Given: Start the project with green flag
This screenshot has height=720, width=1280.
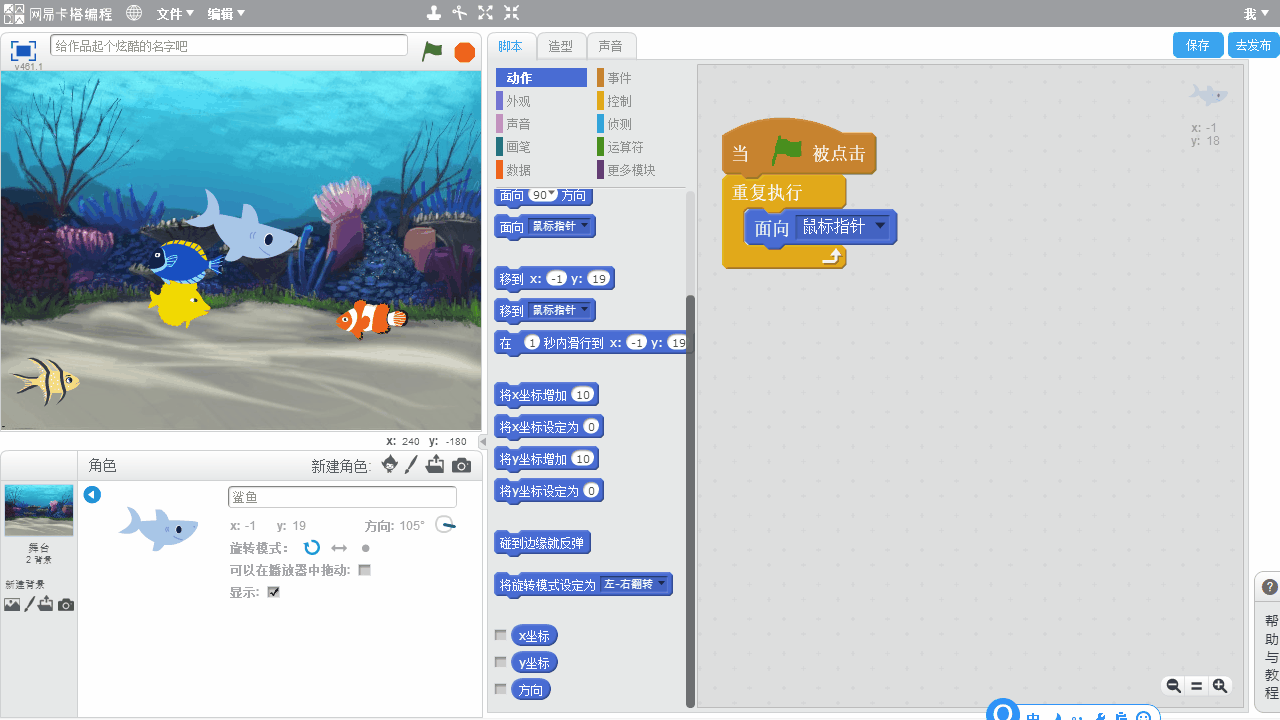Looking at the screenshot, I should click(432, 51).
